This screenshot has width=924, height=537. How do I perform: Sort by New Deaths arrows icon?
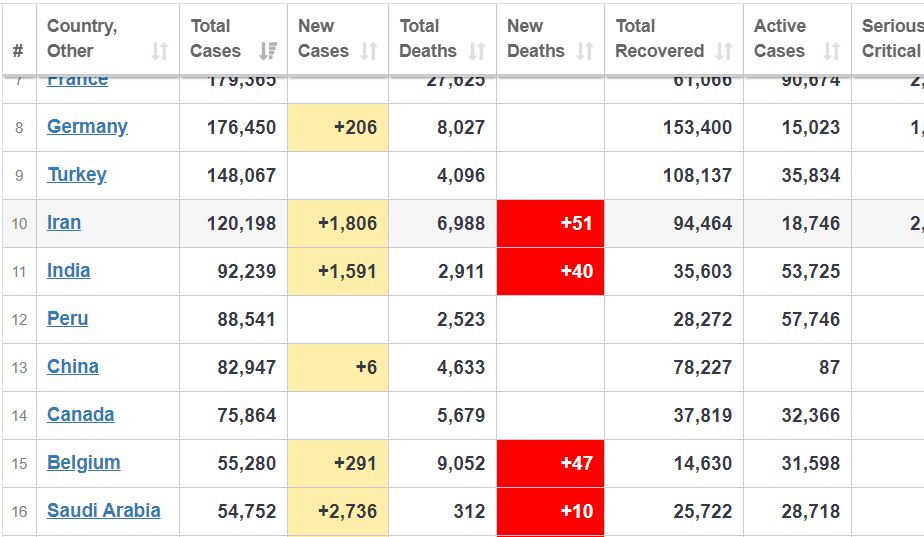click(585, 51)
